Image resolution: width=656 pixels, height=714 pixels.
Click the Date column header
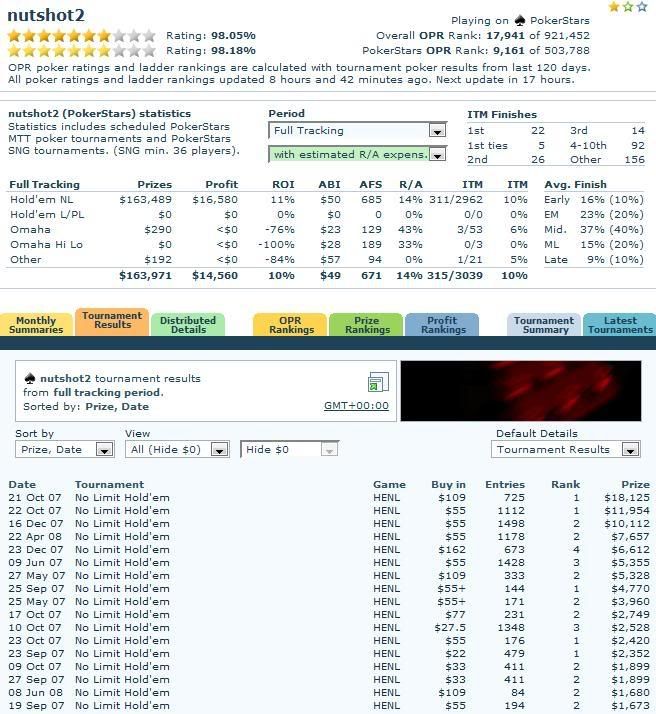[x=22, y=484]
